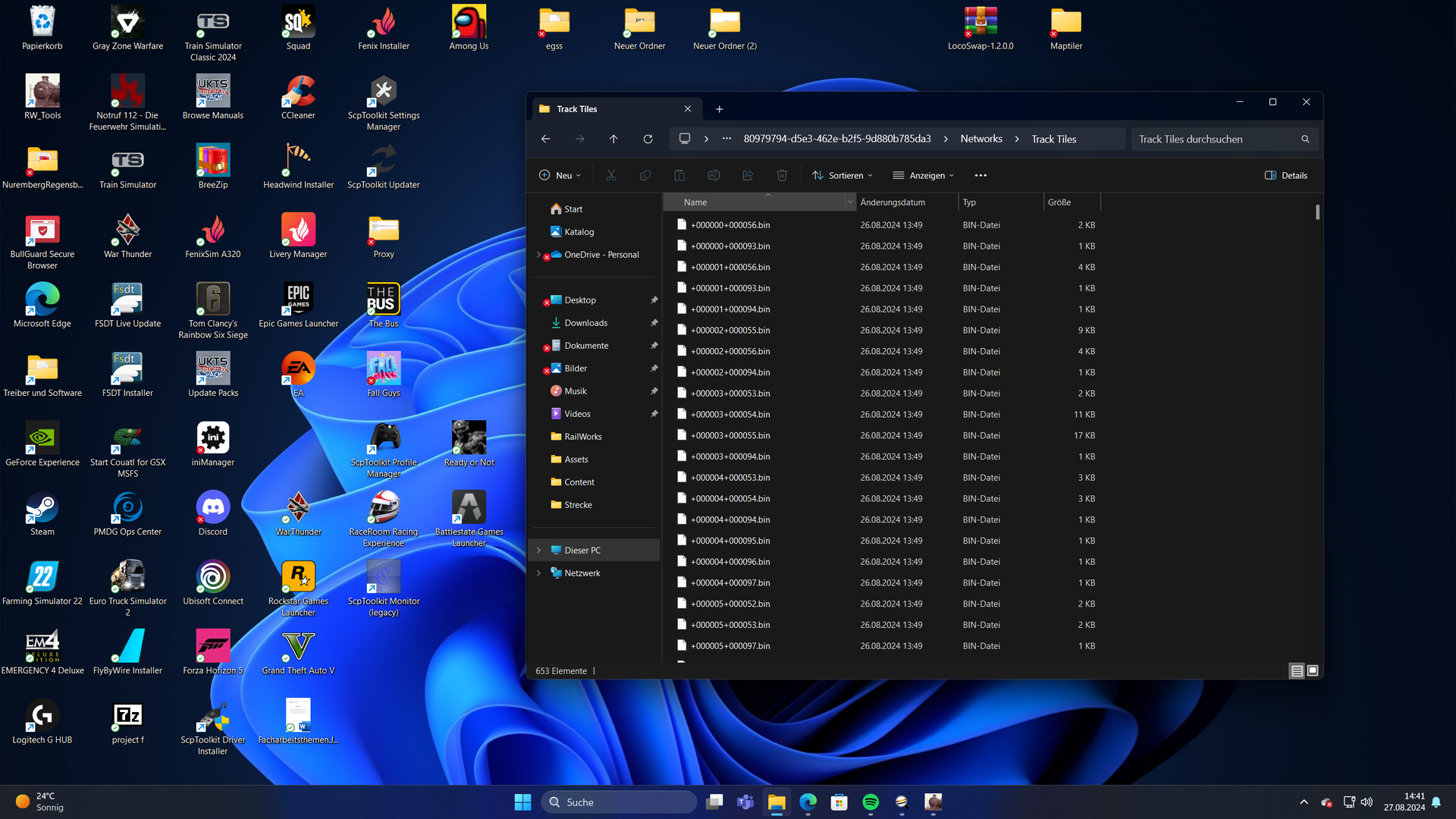Unpin Bilder from quick access
Screen dimensions: 1456x819
(654, 369)
